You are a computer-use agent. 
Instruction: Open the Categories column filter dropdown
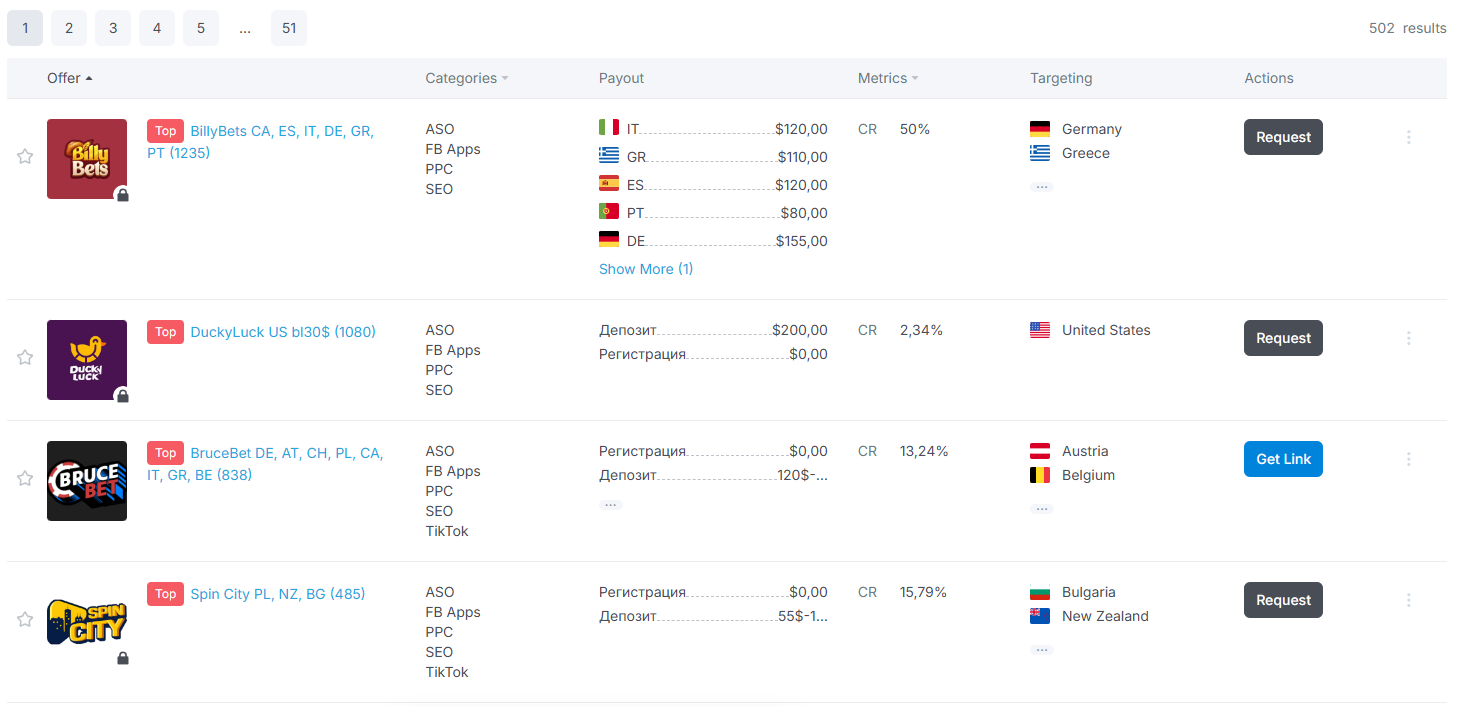(466, 78)
